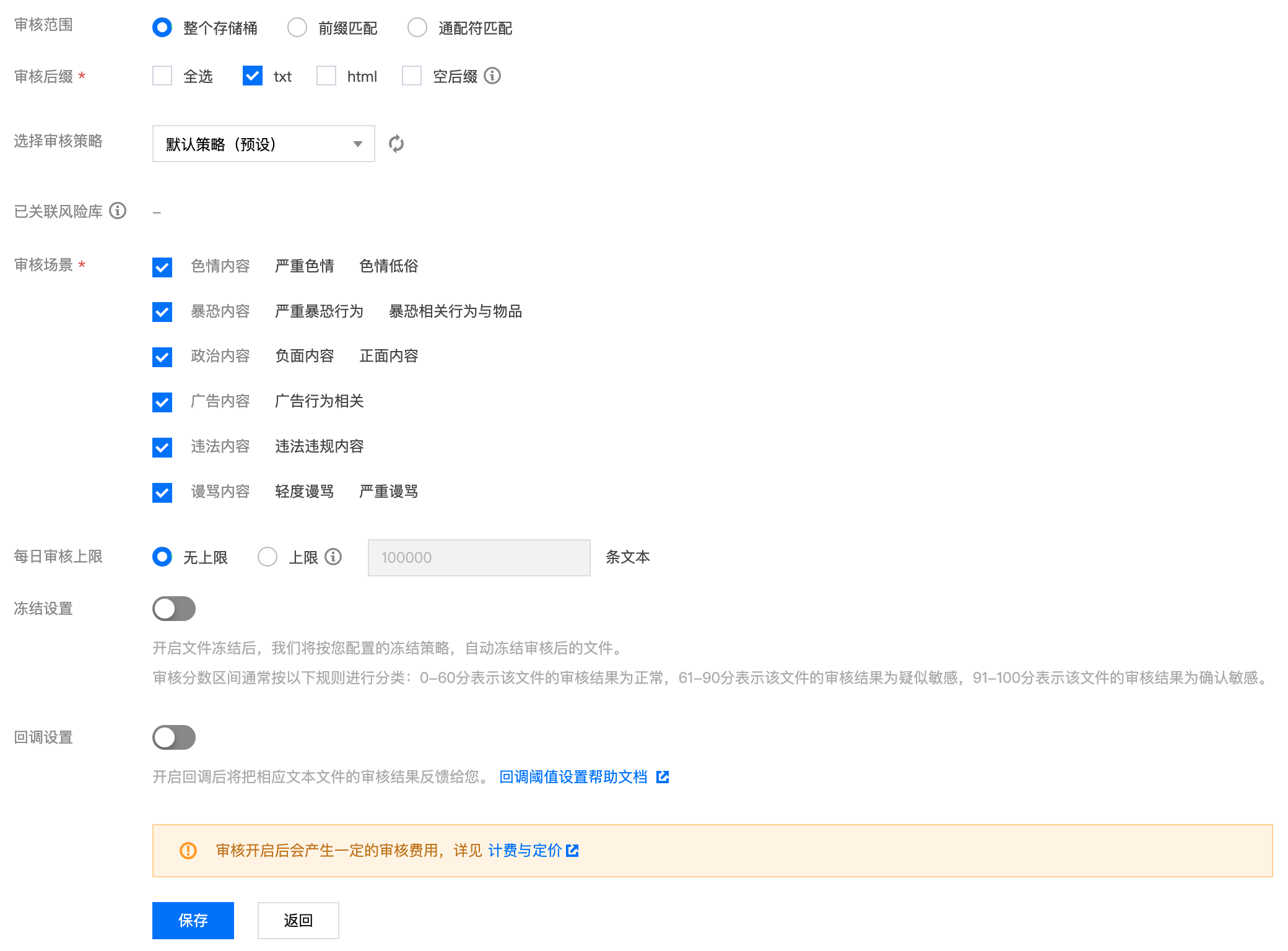Enable the 回调设置 toggle switch
1288x951 pixels.
[174, 737]
